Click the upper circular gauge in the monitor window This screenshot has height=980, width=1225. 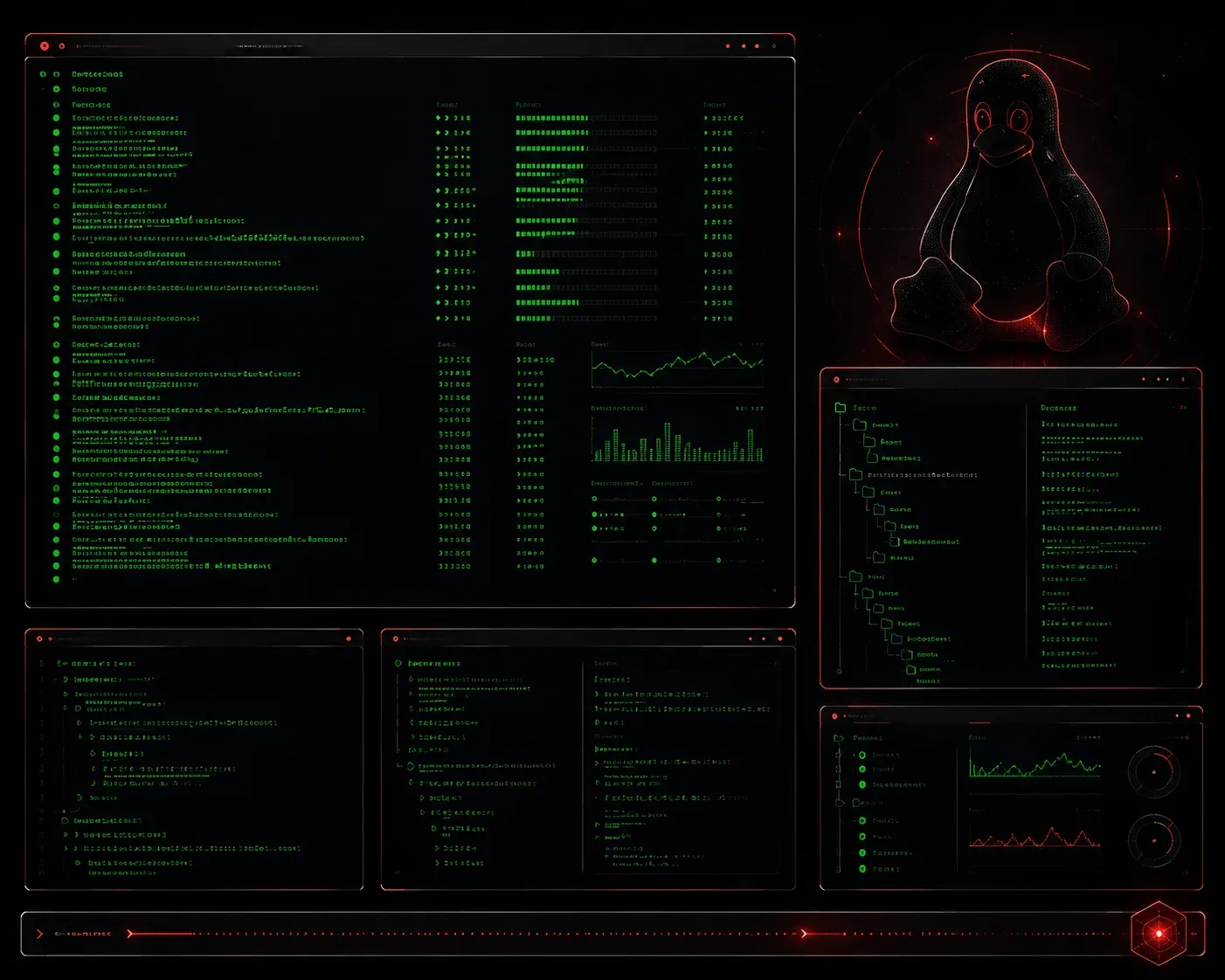[1154, 771]
